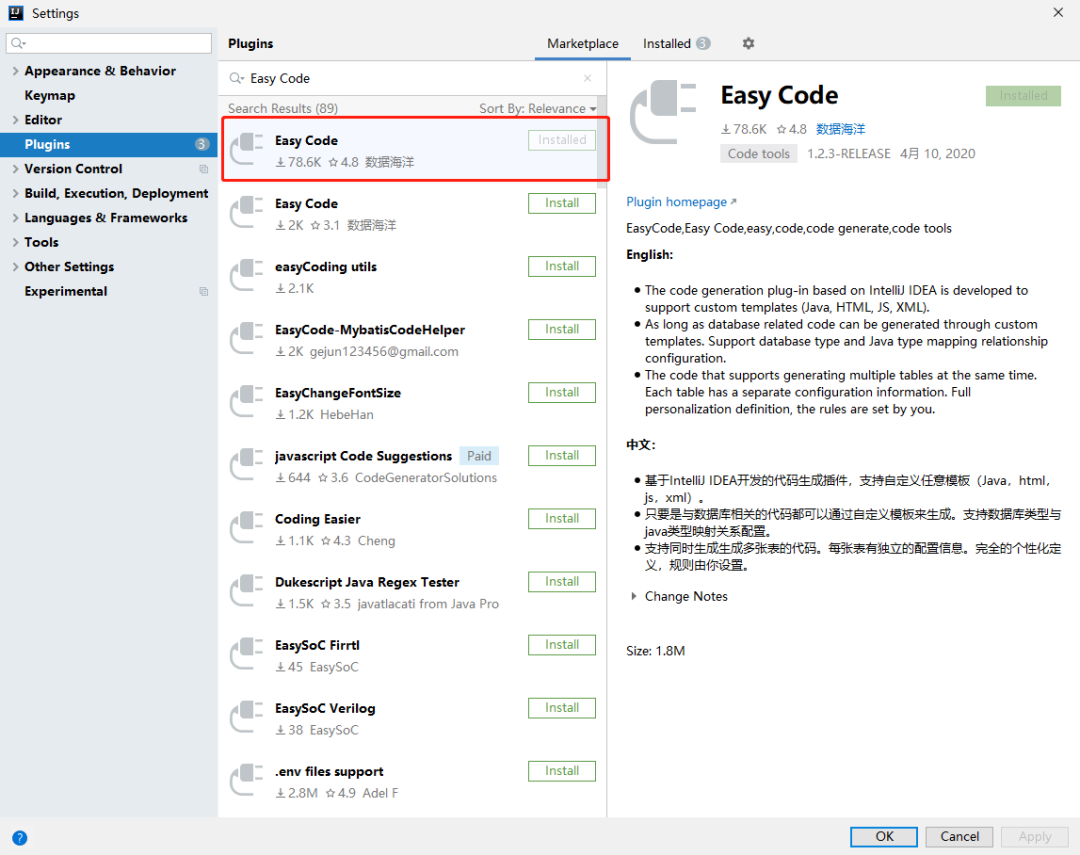Open the plugins gear settings icon
This screenshot has width=1080, height=855.
point(748,43)
